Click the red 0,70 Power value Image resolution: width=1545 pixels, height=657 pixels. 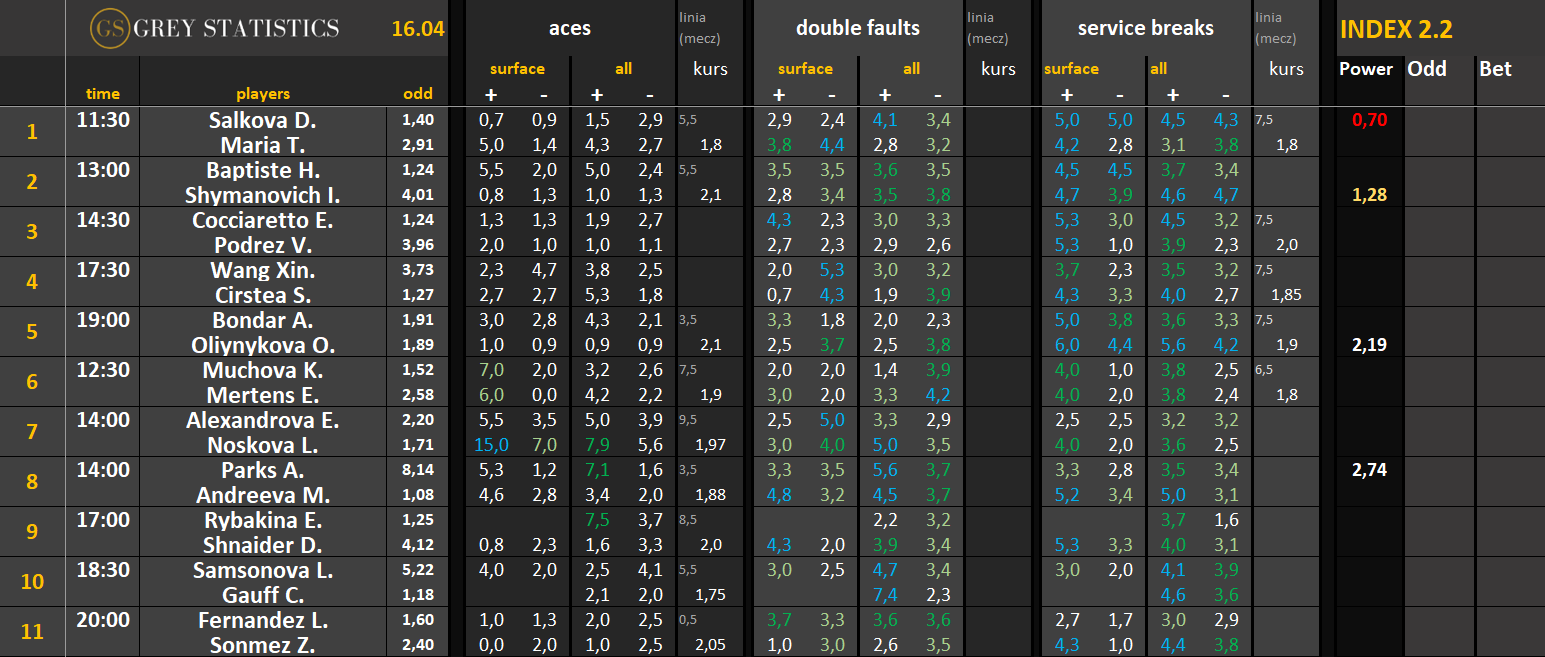(x=1369, y=120)
